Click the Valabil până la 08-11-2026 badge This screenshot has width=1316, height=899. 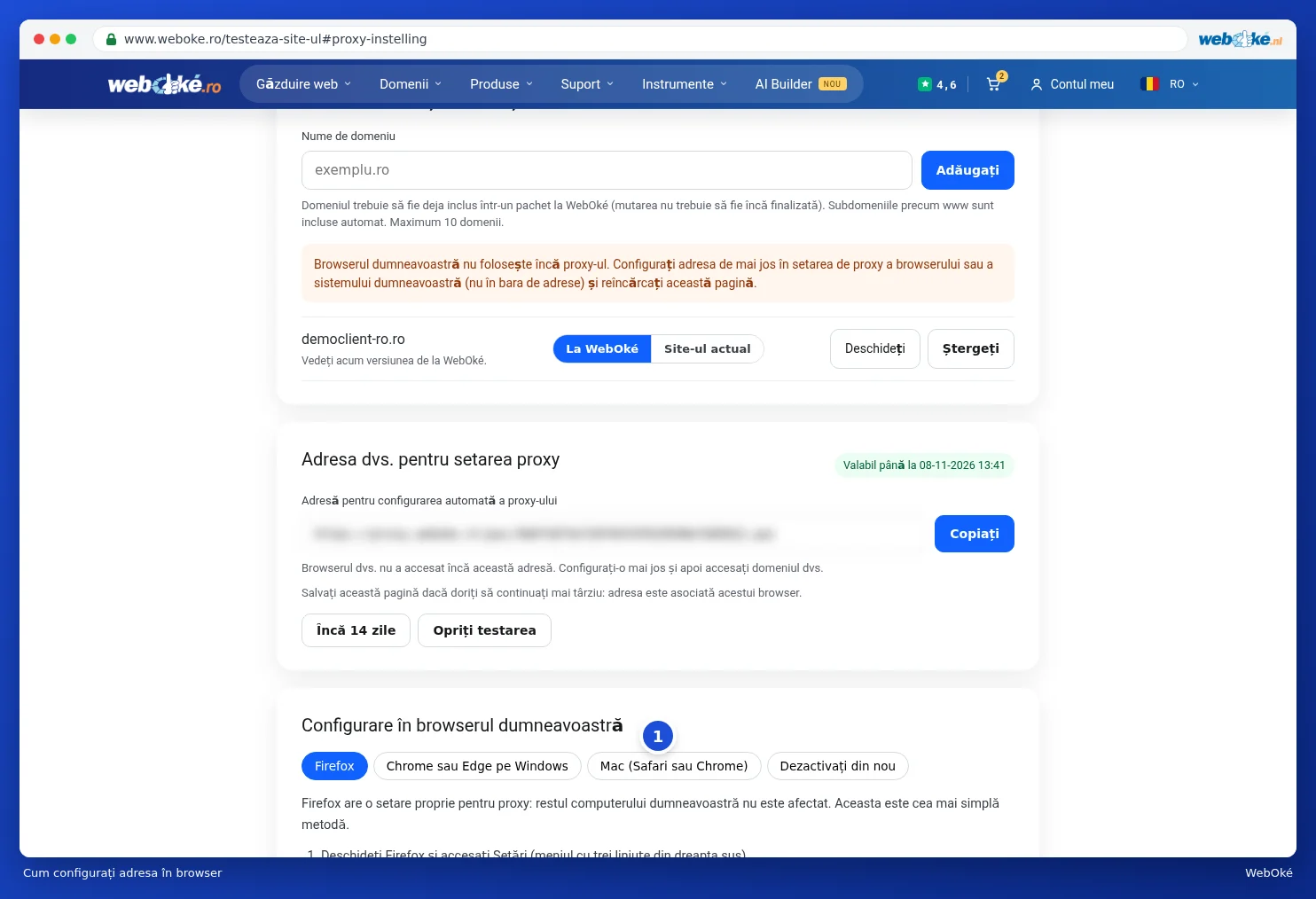click(924, 465)
